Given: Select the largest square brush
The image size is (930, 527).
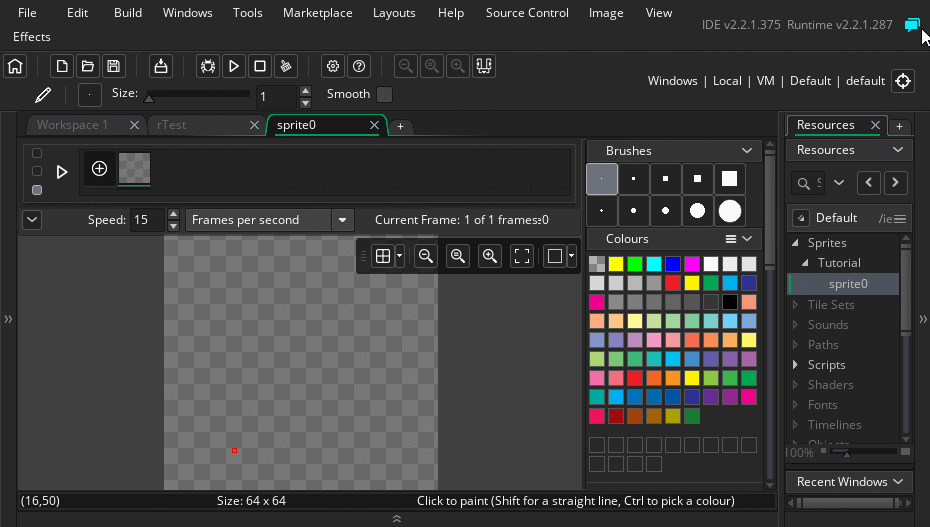Looking at the screenshot, I should pyautogui.click(x=730, y=178).
